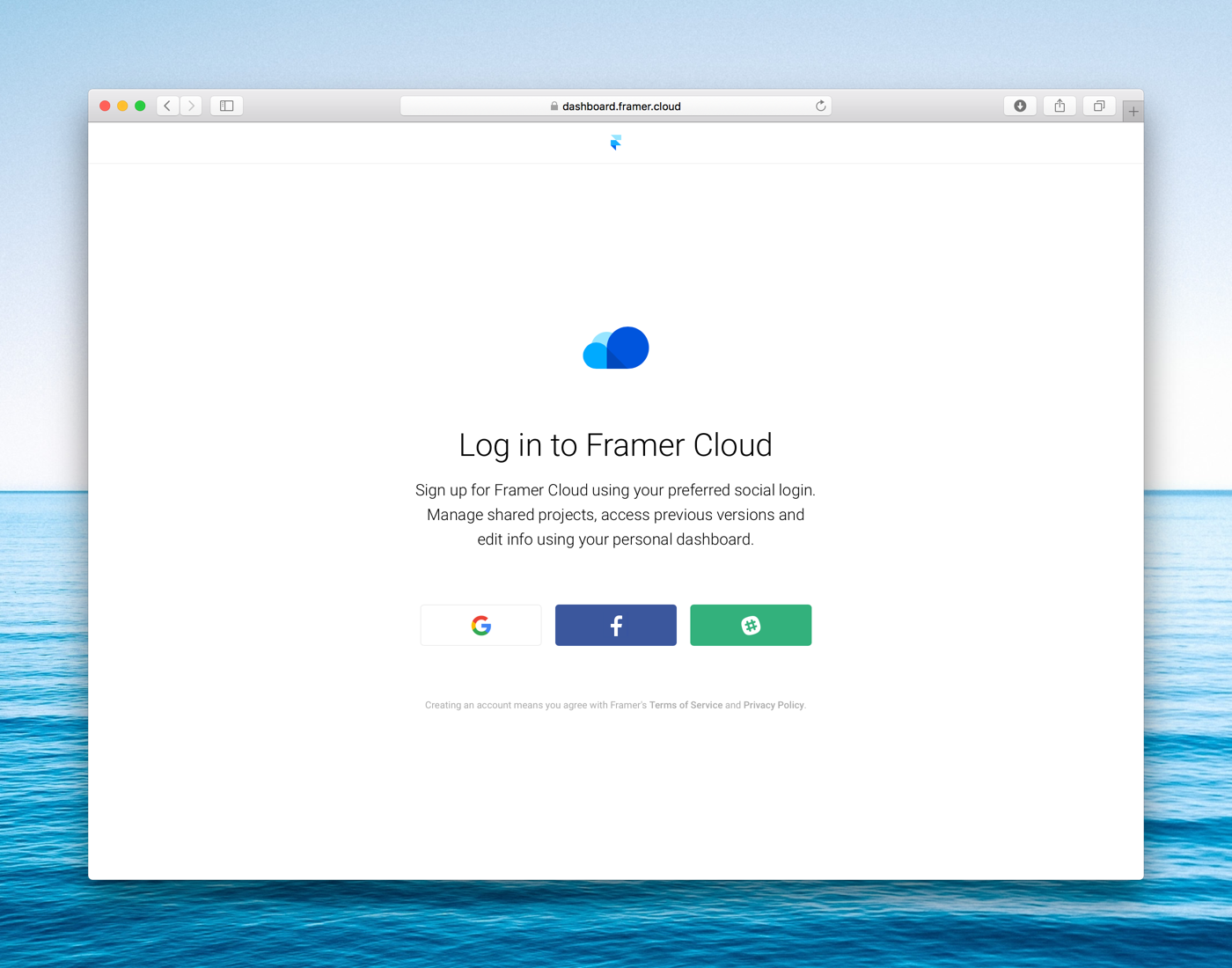
Task: Show all tabs overview button
Action: click(1099, 106)
